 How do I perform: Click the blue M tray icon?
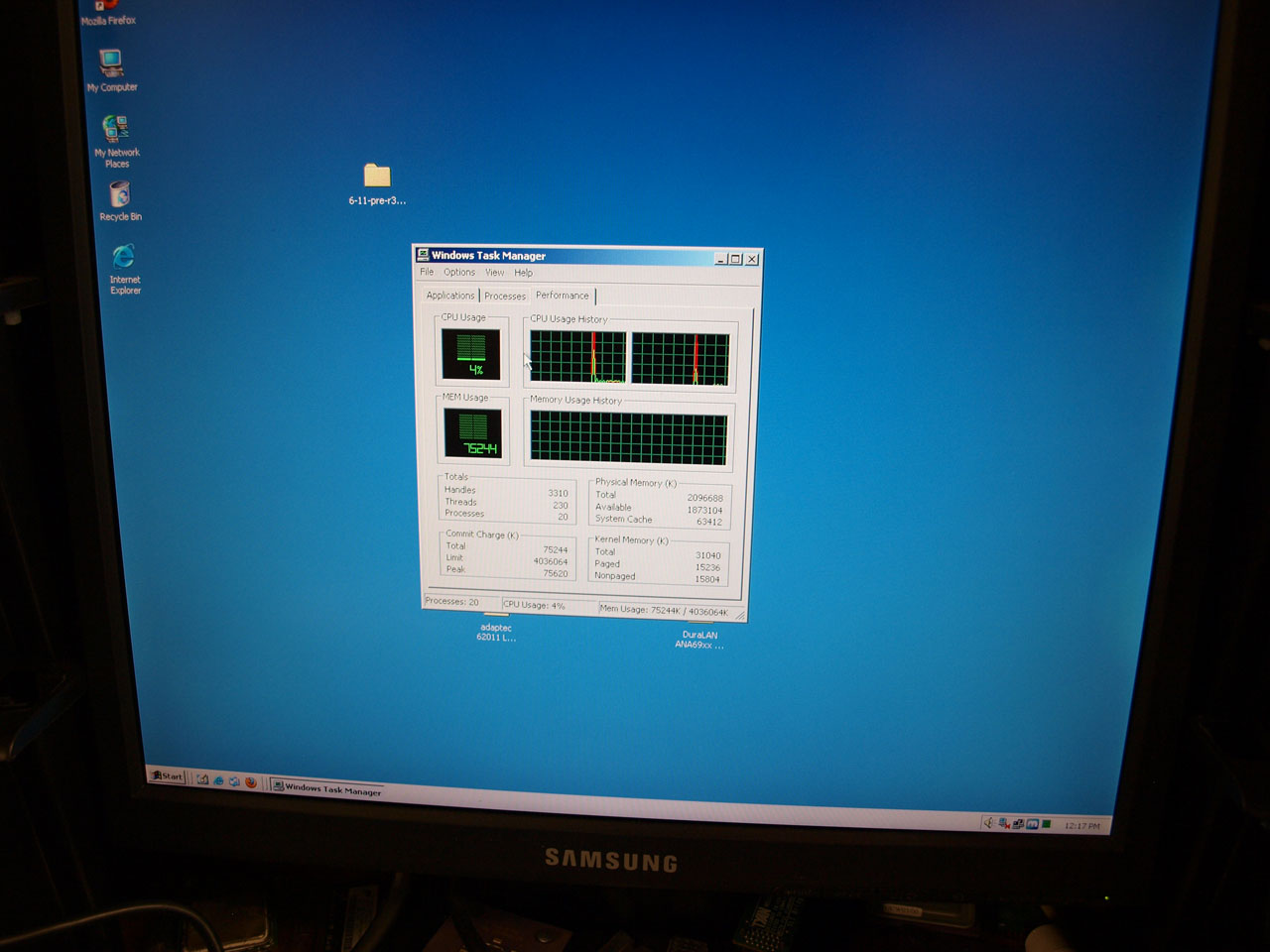click(1032, 824)
